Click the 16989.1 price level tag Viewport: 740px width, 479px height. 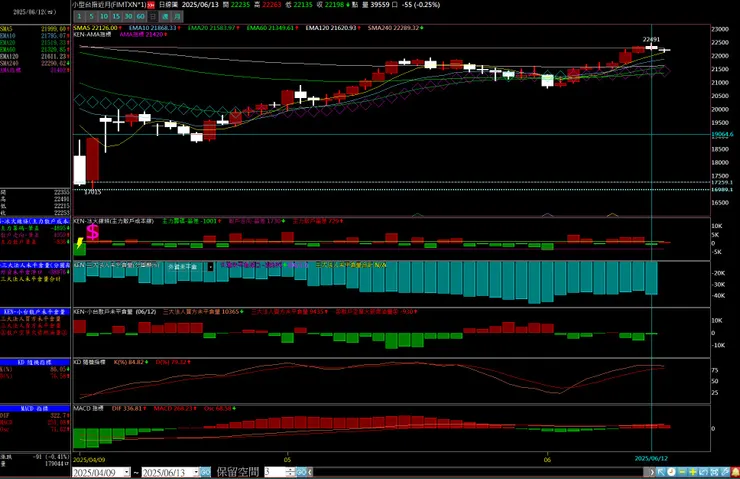tap(722, 190)
